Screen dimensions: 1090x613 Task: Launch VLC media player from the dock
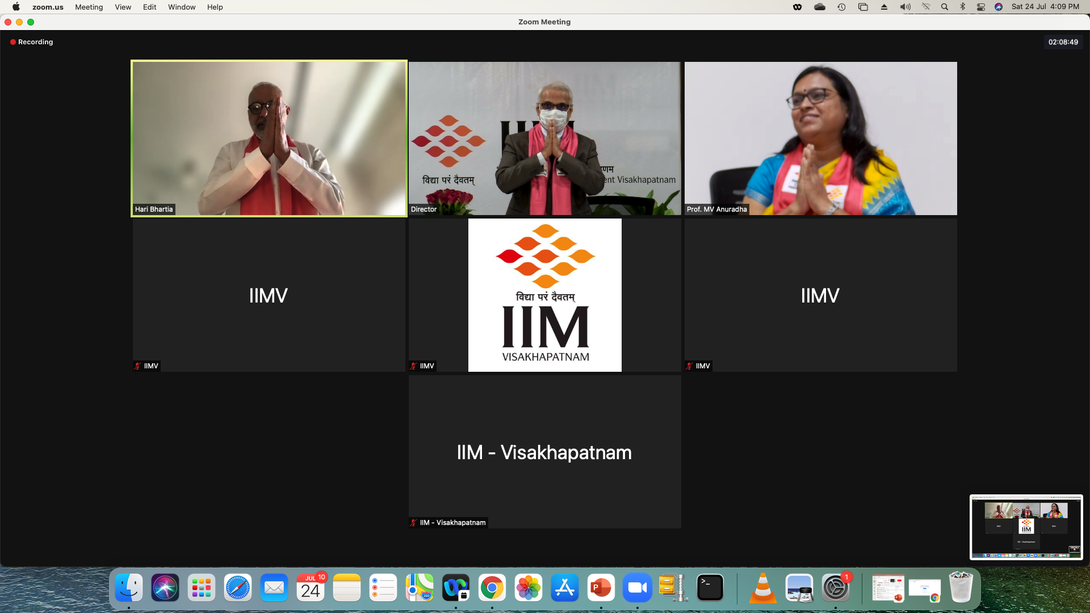(x=763, y=588)
